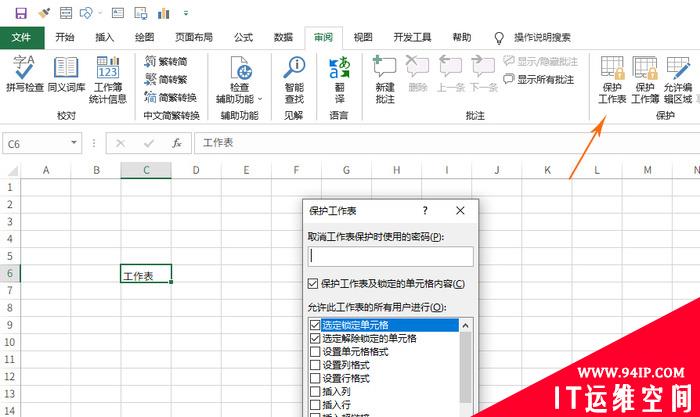Viewport: 700px width, 417px height.
Task: Click cell C6 containing 工作表
Action: tap(146, 273)
